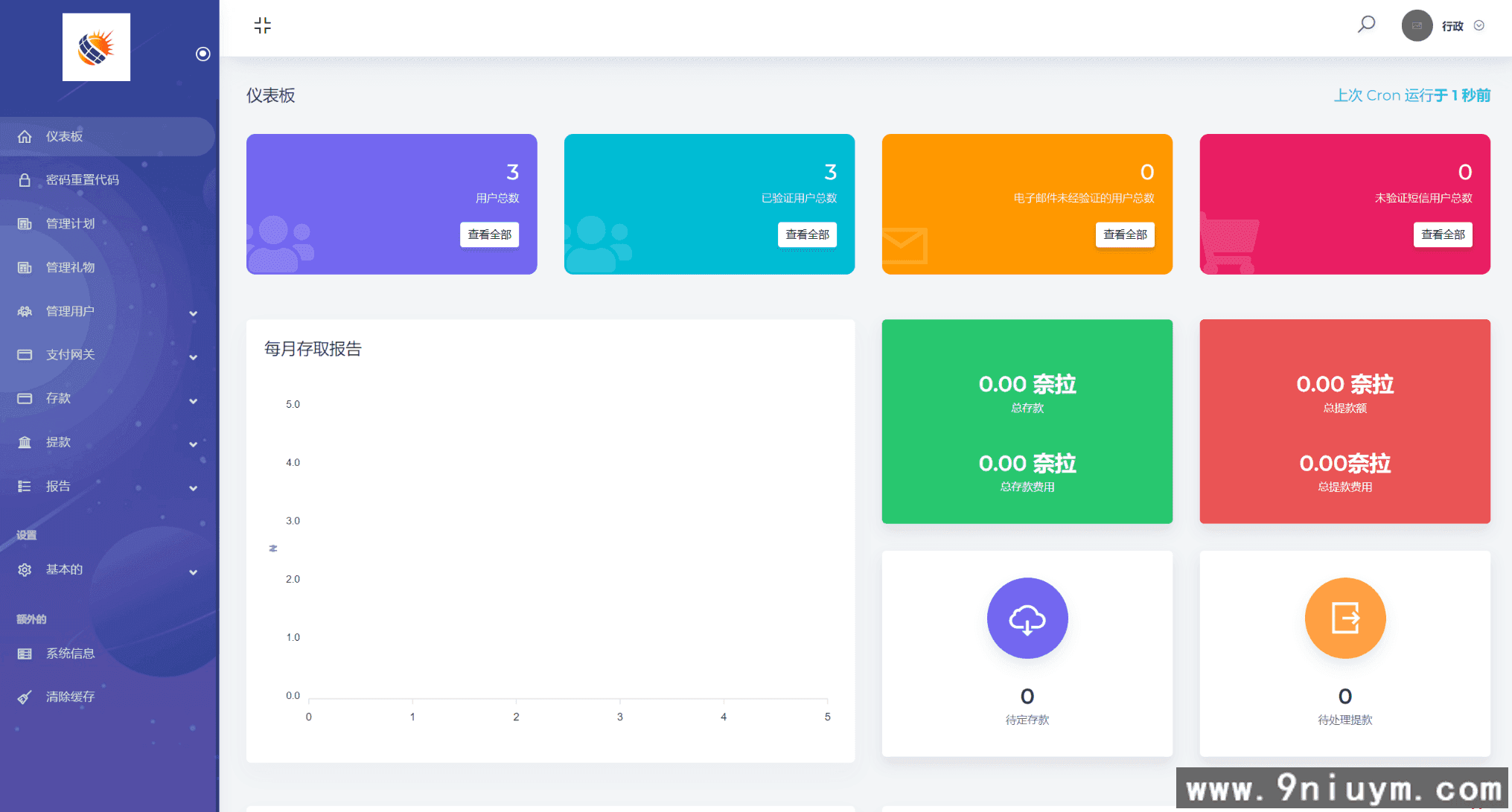This screenshot has width=1512, height=812.
Task: Expand the 支付网关 chevron
Action: click(x=194, y=357)
